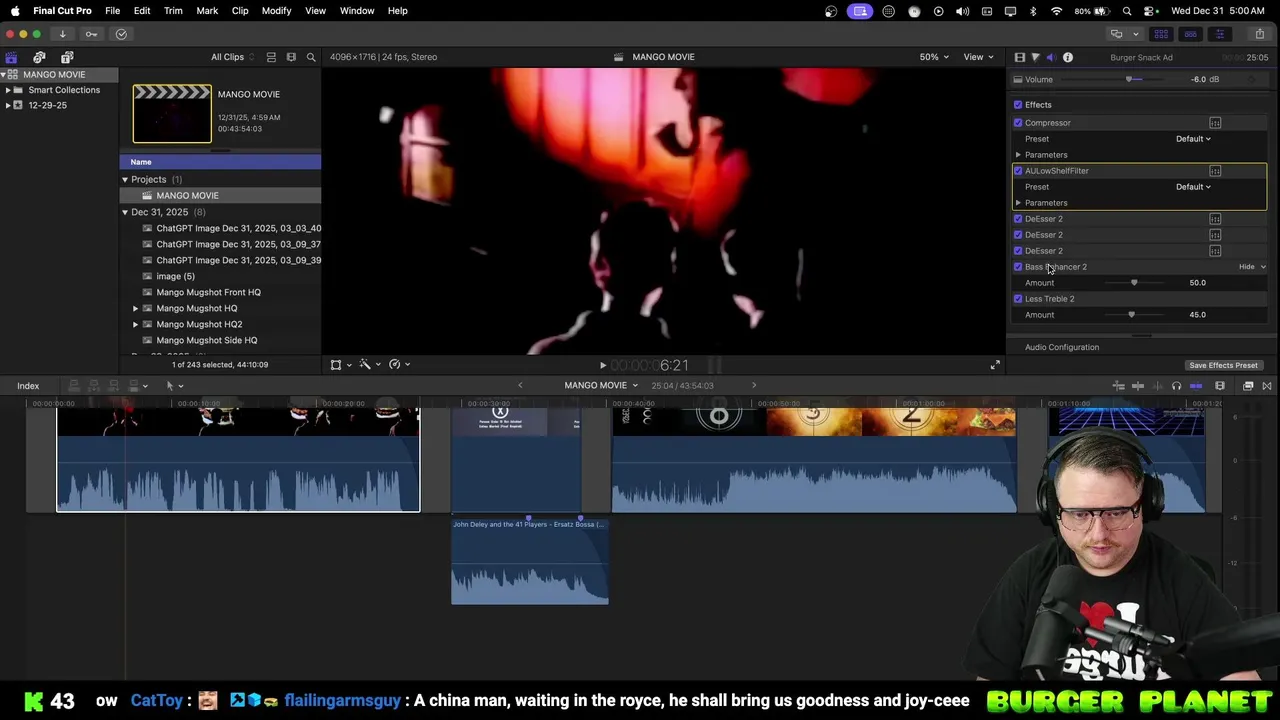The image size is (1280, 720).
Task: Open Compressor effect controls window icon
Action: pyautogui.click(x=1215, y=123)
